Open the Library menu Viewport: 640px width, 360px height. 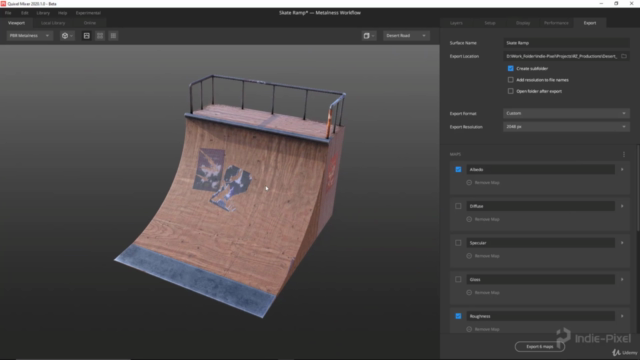pyautogui.click(x=43, y=13)
